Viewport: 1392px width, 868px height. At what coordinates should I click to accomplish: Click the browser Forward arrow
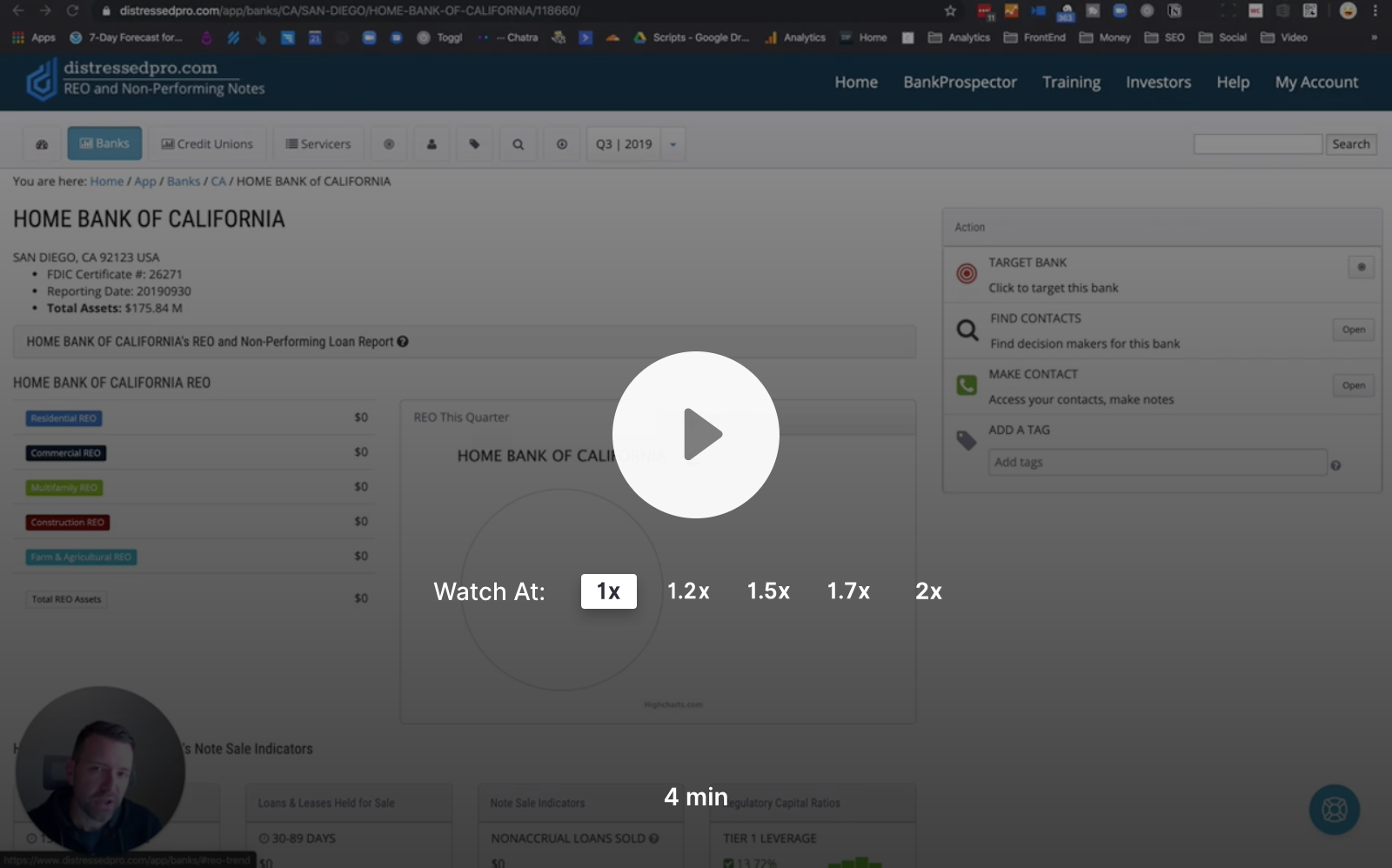(45, 10)
